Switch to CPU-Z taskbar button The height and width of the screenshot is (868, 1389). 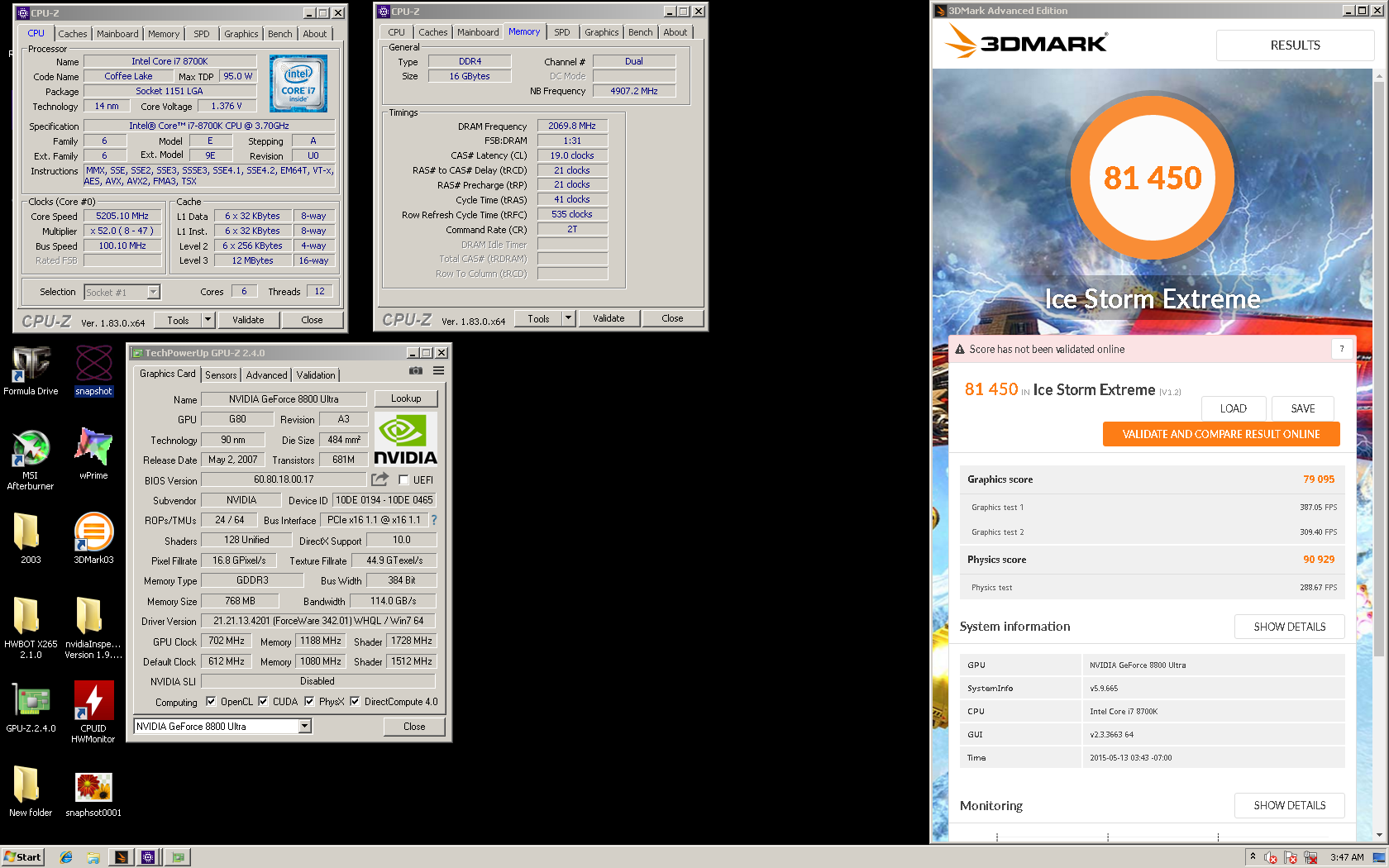coord(148,857)
